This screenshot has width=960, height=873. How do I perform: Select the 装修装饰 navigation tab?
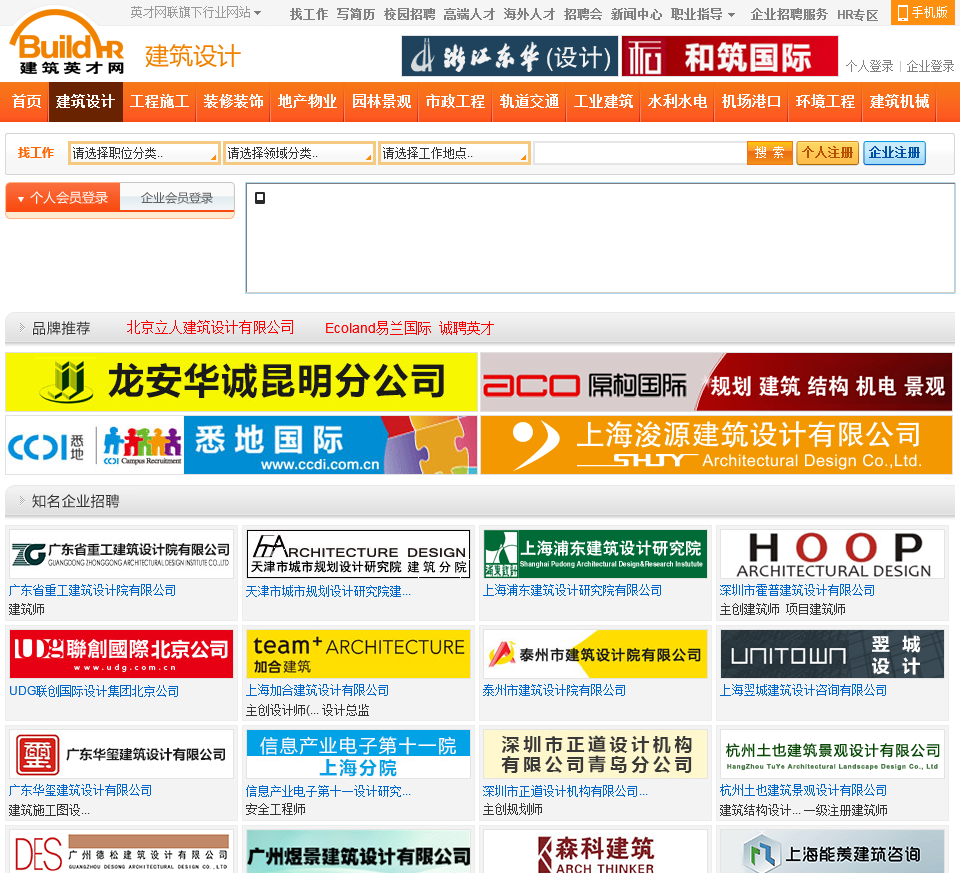click(x=234, y=102)
